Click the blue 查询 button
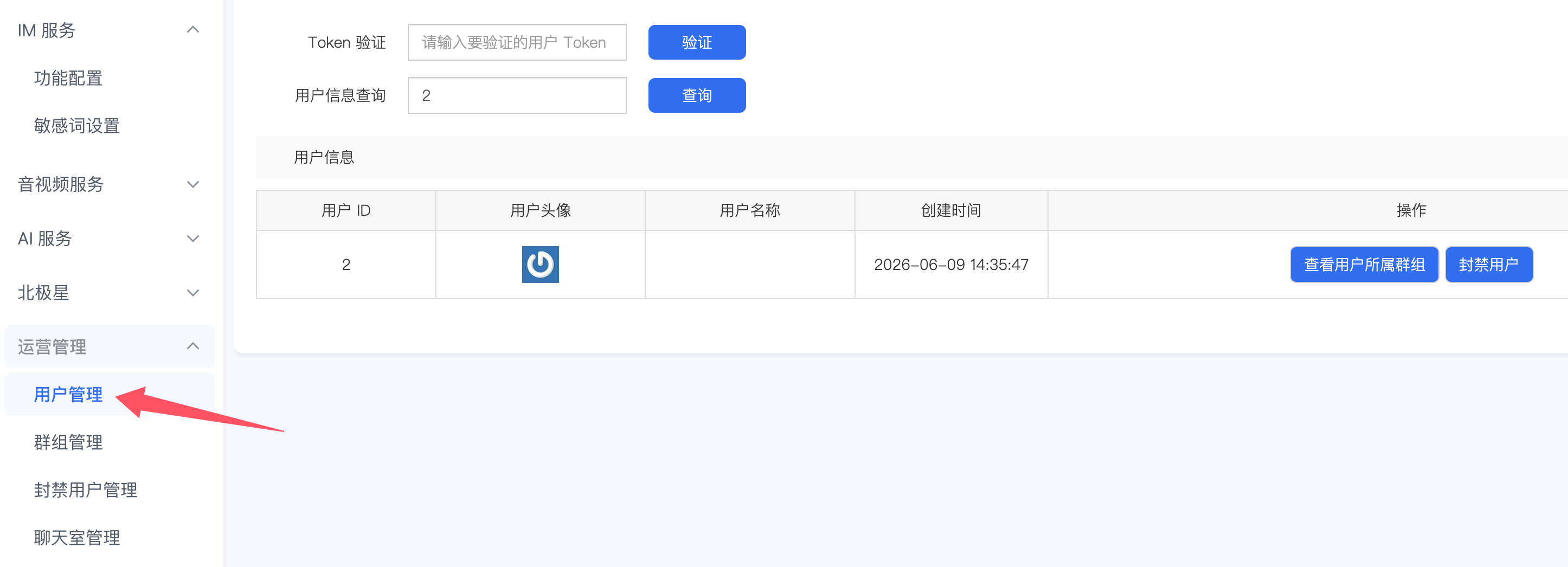The width and height of the screenshot is (1568, 567). [x=697, y=95]
